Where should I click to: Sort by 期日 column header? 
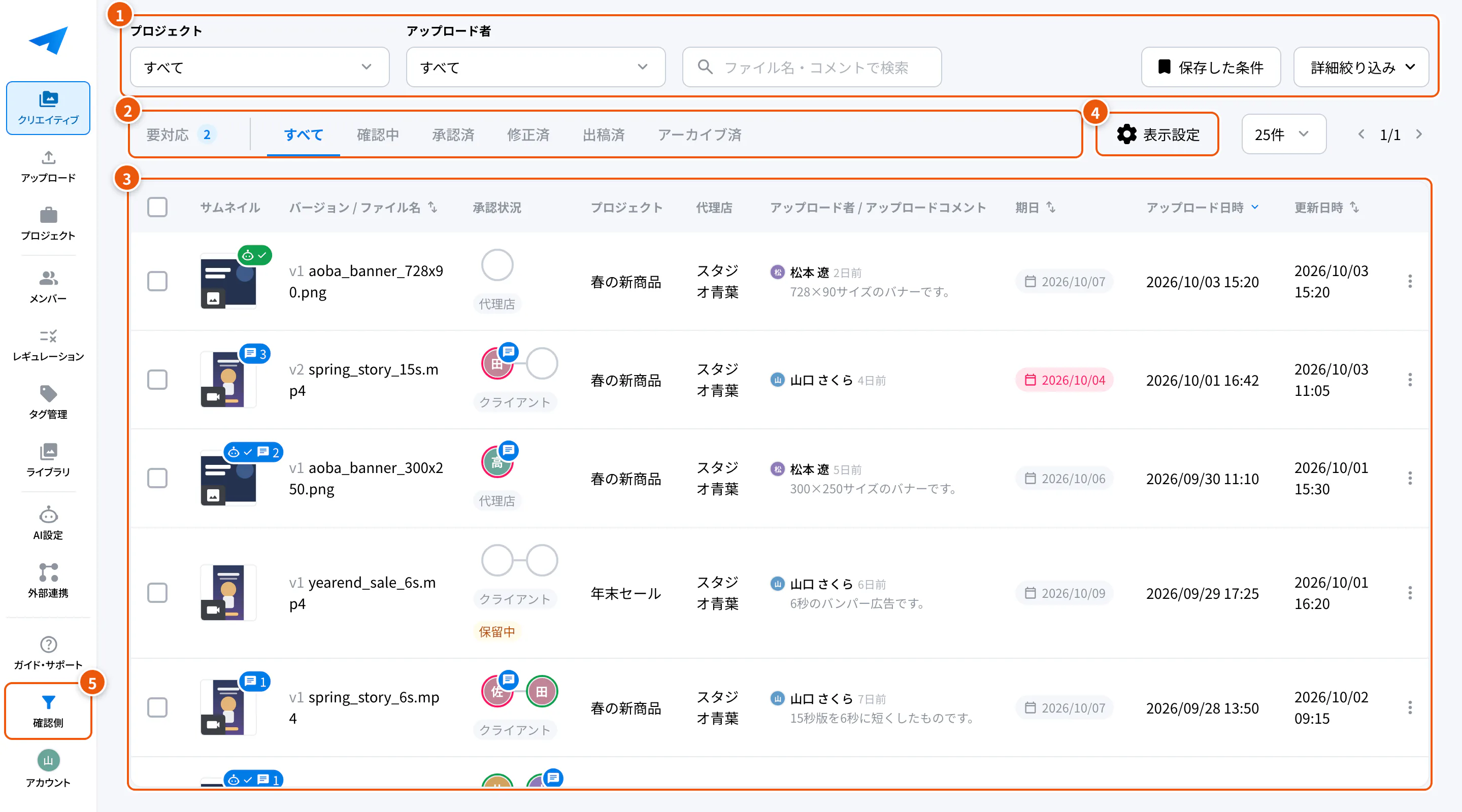click(x=1035, y=208)
